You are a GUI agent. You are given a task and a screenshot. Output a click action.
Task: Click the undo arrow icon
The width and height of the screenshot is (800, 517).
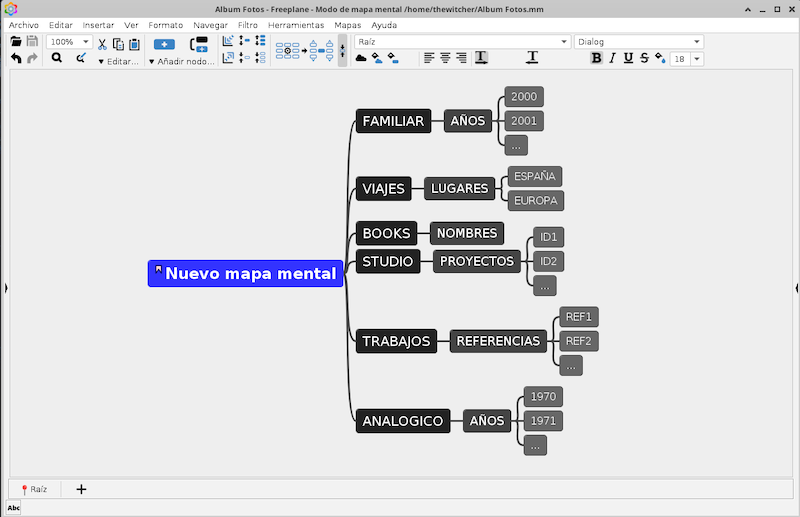pyautogui.click(x=16, y=59)
